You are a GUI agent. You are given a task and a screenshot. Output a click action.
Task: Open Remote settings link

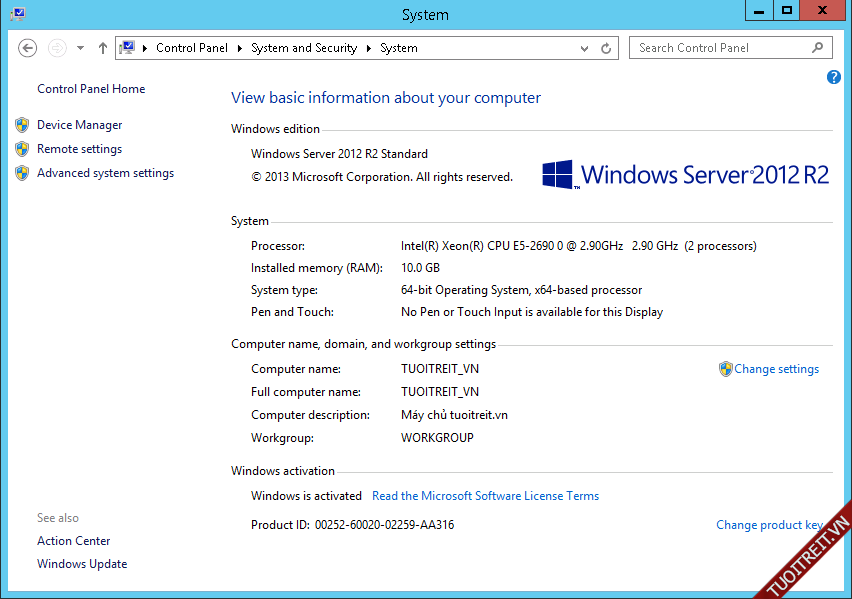(x=79, y=149)
